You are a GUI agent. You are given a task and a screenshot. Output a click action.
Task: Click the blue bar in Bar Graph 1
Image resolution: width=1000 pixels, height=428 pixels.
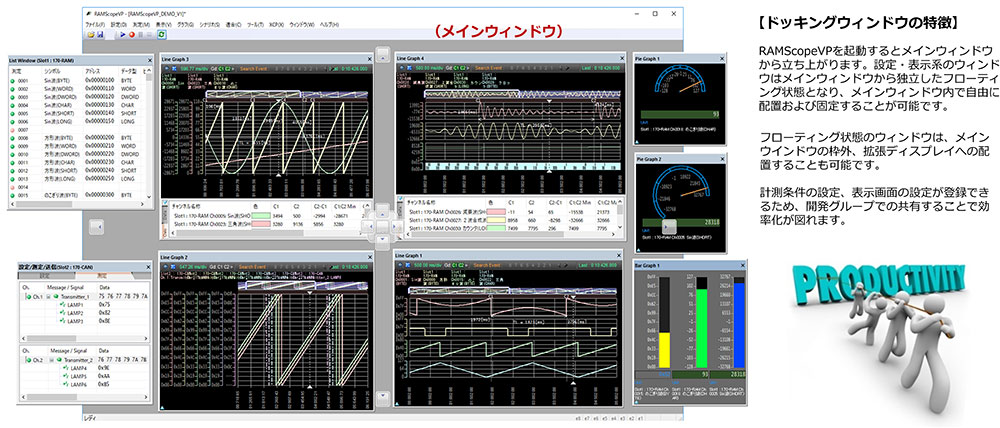pyautogui.click(x=739, y=326)
